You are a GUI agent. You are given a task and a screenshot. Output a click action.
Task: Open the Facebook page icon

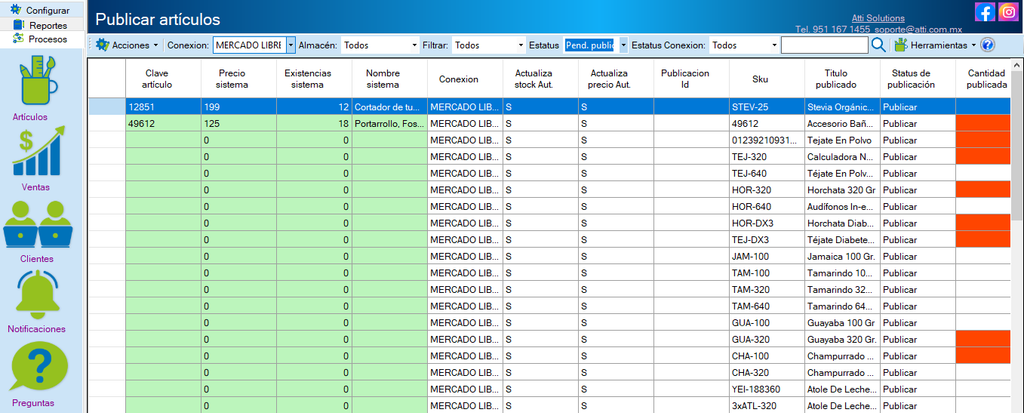(x=985, y=12)
